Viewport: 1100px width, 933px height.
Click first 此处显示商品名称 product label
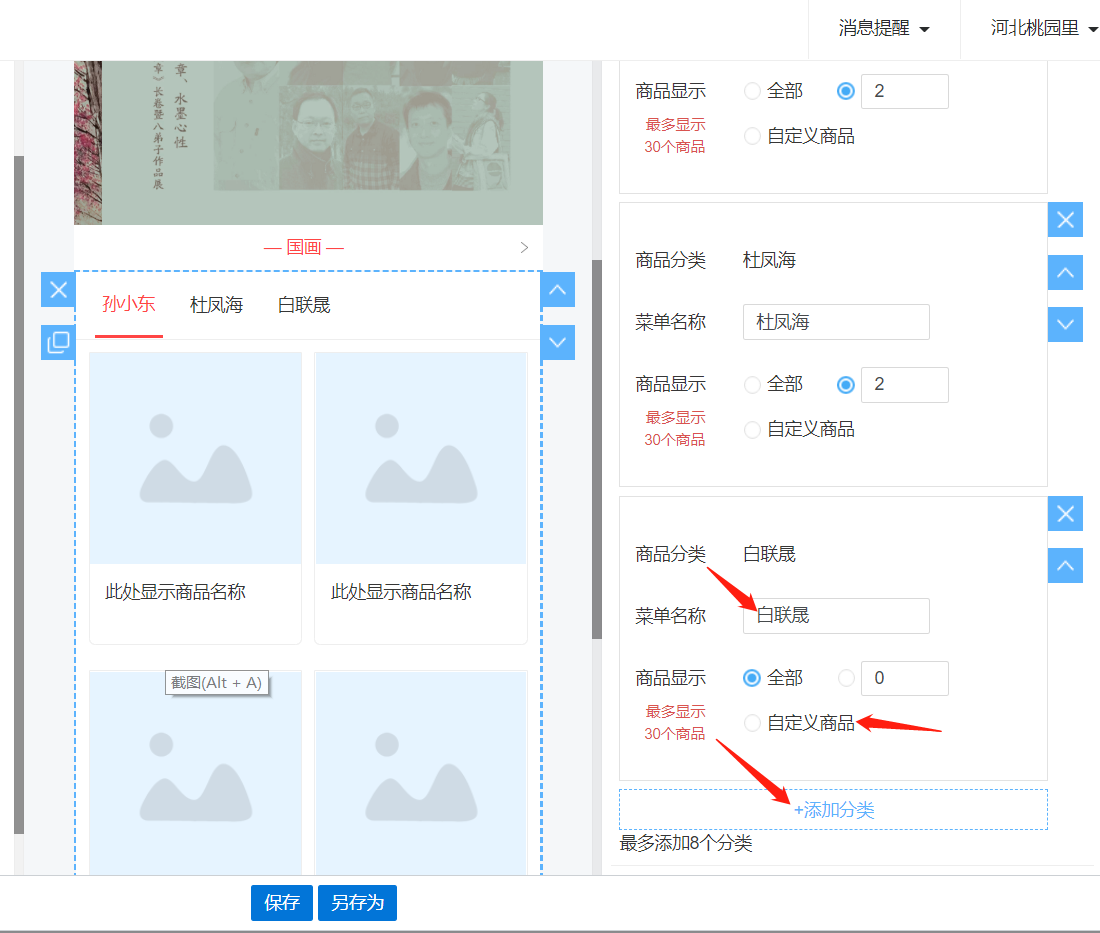point(175,592)
